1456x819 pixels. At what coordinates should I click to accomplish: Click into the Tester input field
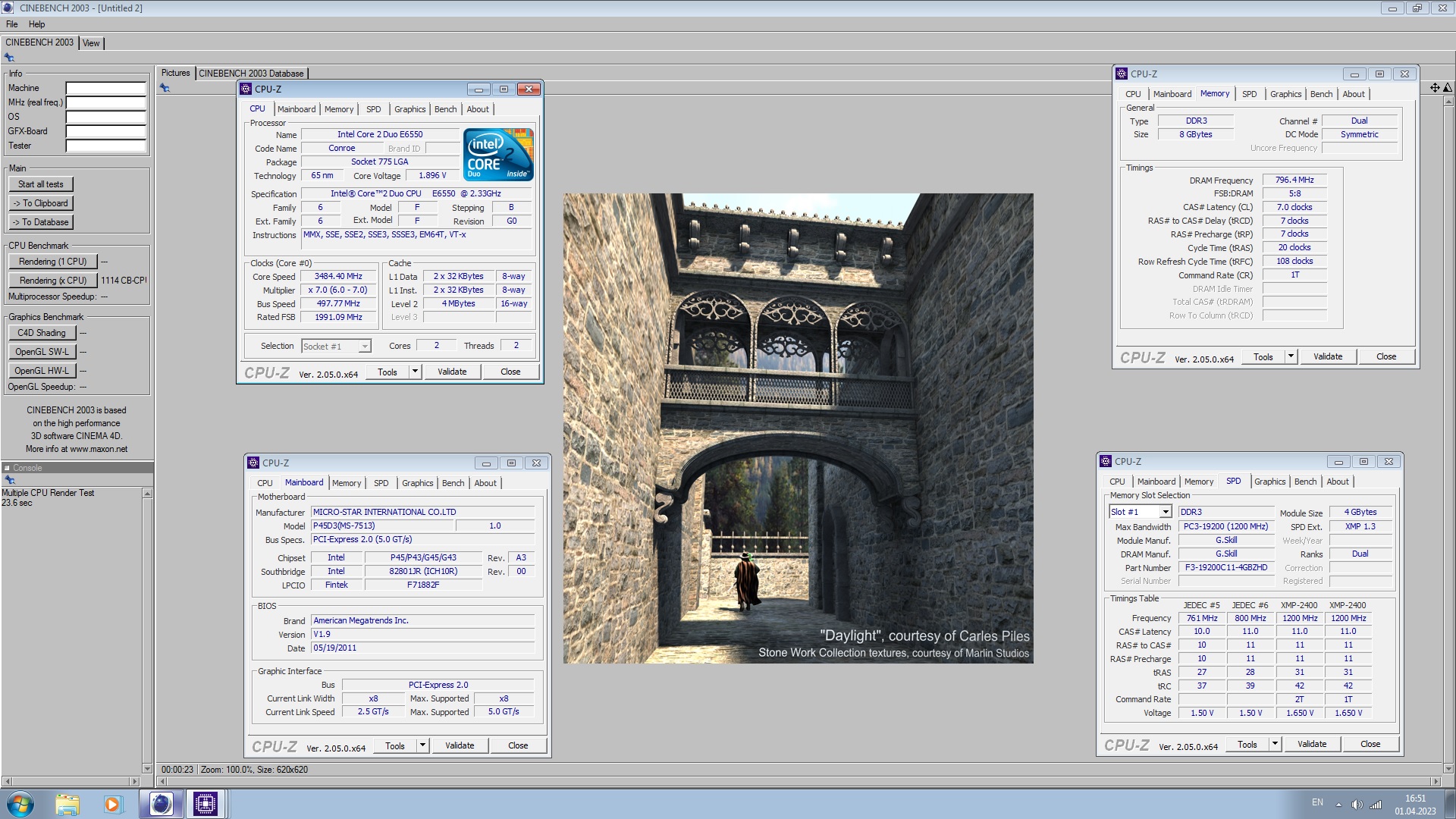105,146
